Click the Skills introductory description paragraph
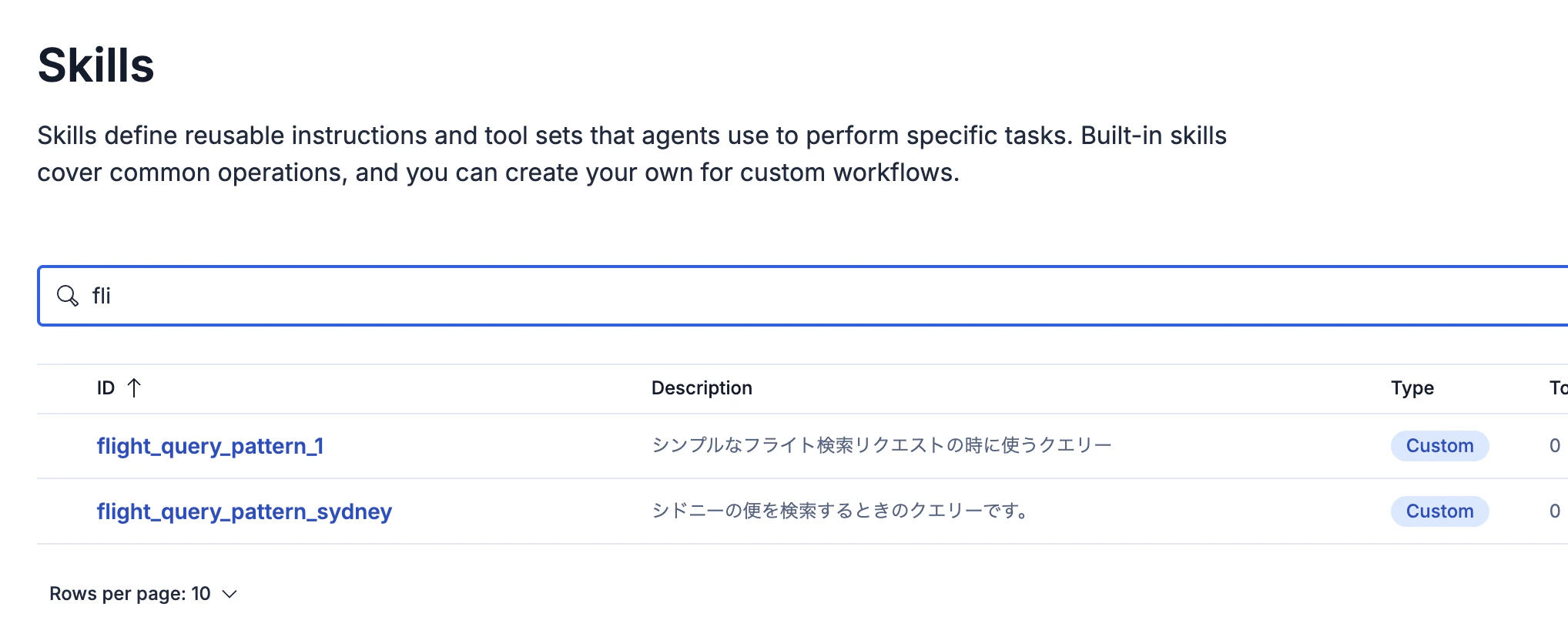Screen dimensions: 1568x627 coord(632,154)
